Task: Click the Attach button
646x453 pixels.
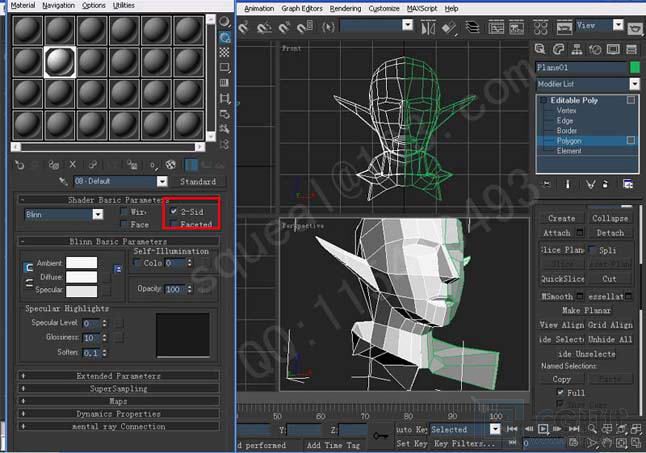Action: (x=557, y=233)
